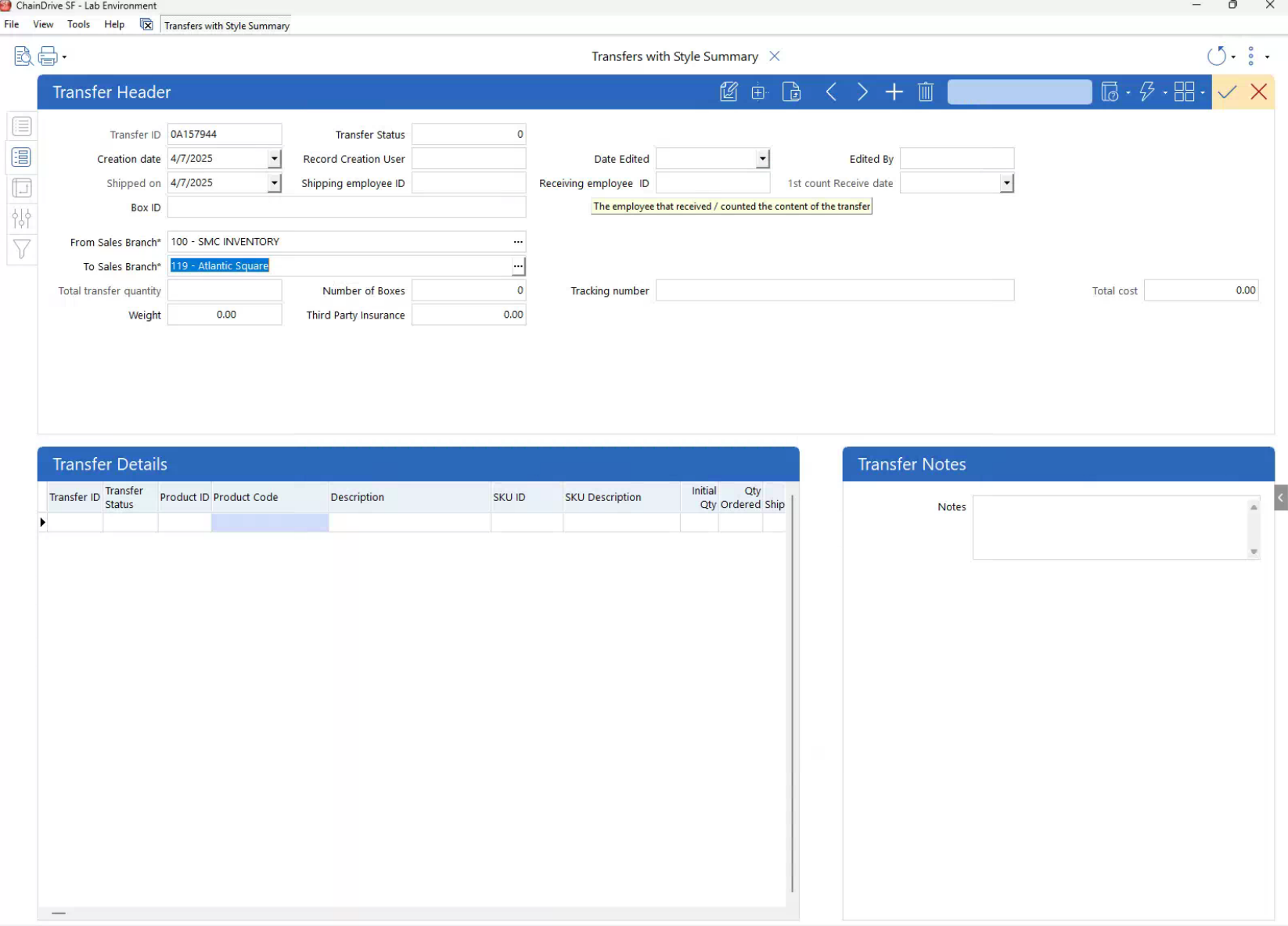Open the query icon dropdown arrow
The image size is (1288, 926).
pyautogui.click(x=1128, y=93)
